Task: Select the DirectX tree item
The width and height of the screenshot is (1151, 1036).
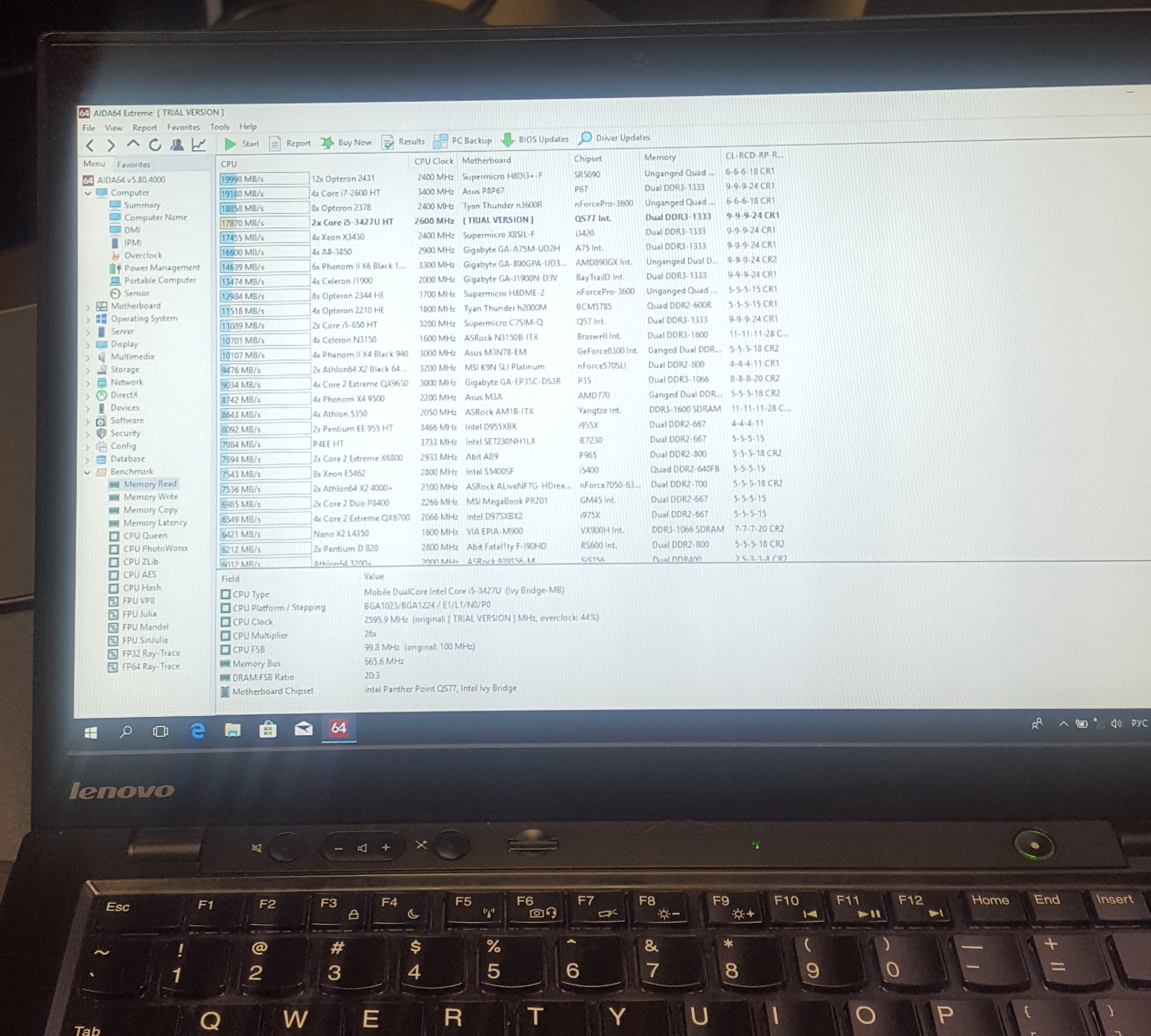Action: (x=117, y=395)
